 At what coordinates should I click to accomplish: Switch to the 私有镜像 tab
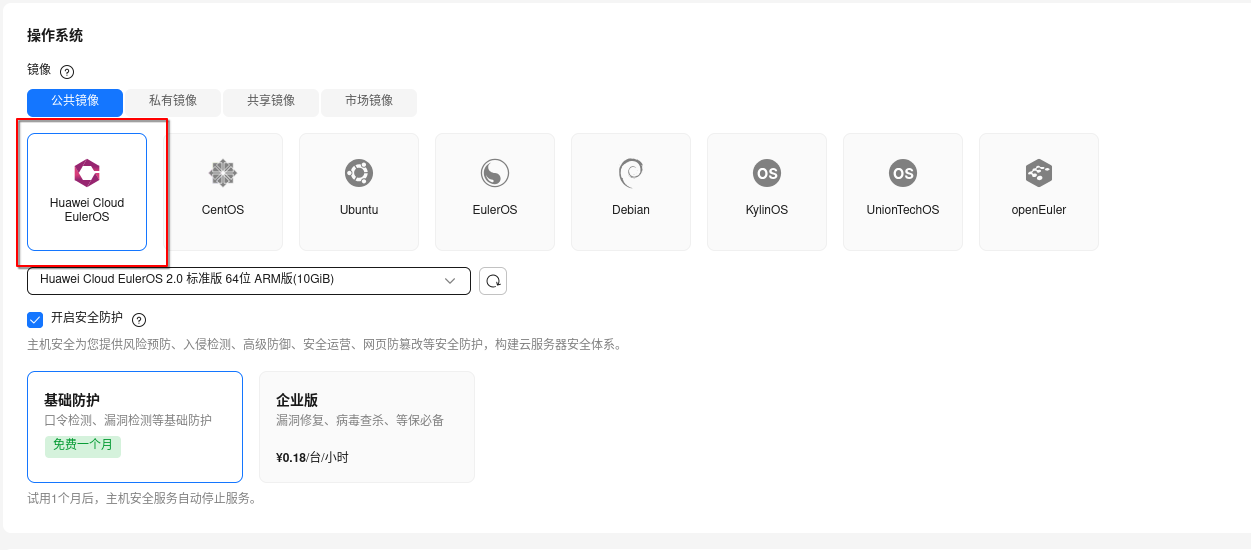coord(173,102)
